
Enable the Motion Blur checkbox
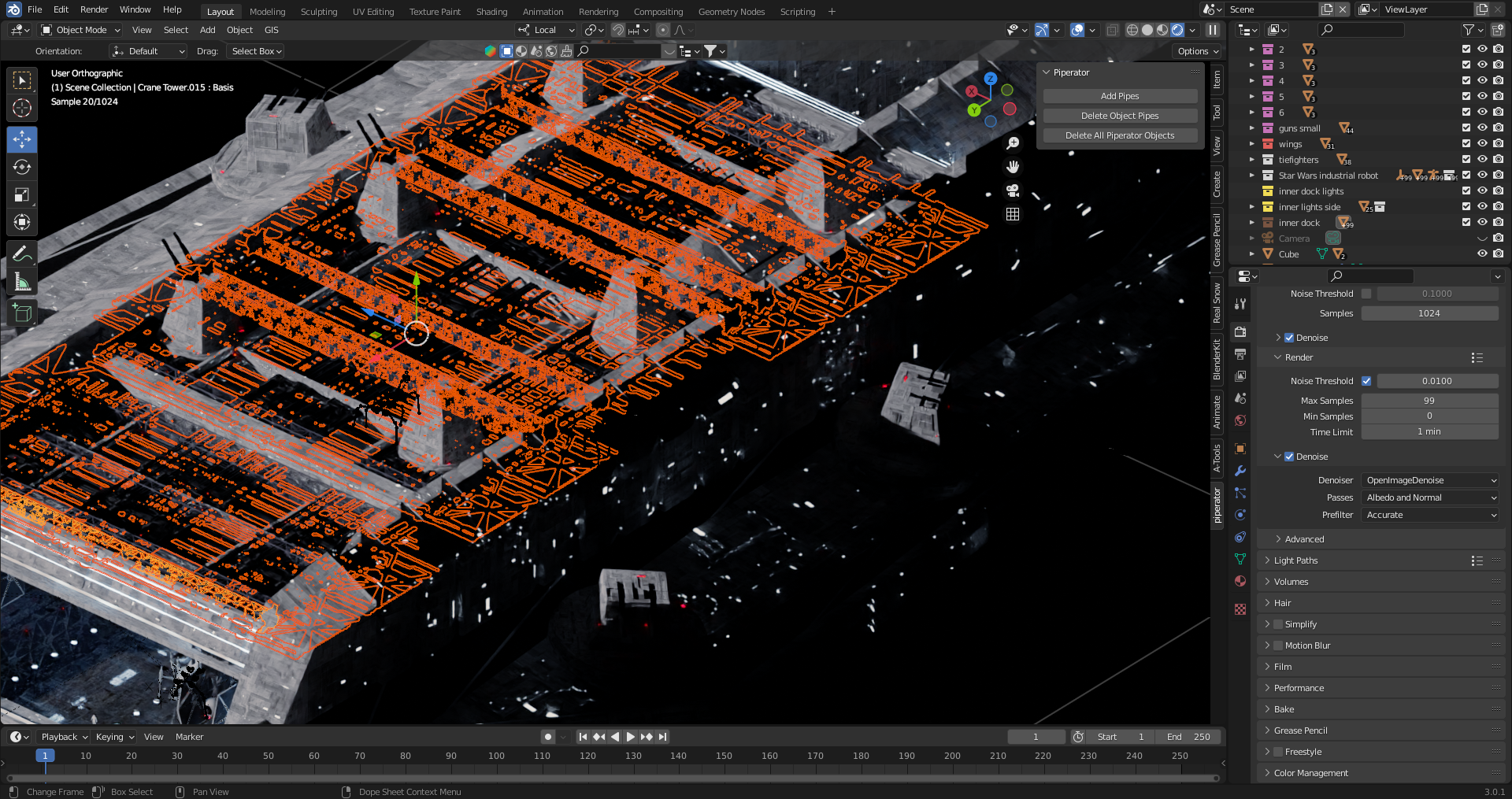tap(1278, 645)
